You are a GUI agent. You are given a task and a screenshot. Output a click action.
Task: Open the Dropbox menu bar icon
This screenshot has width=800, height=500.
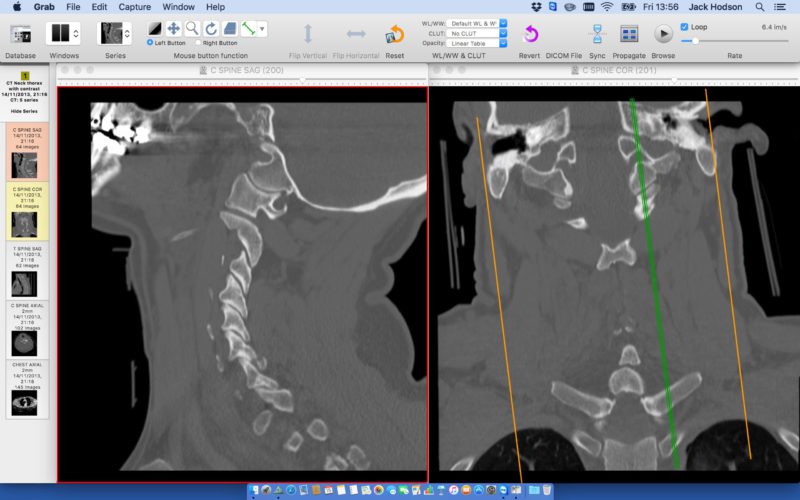point(536,7)
